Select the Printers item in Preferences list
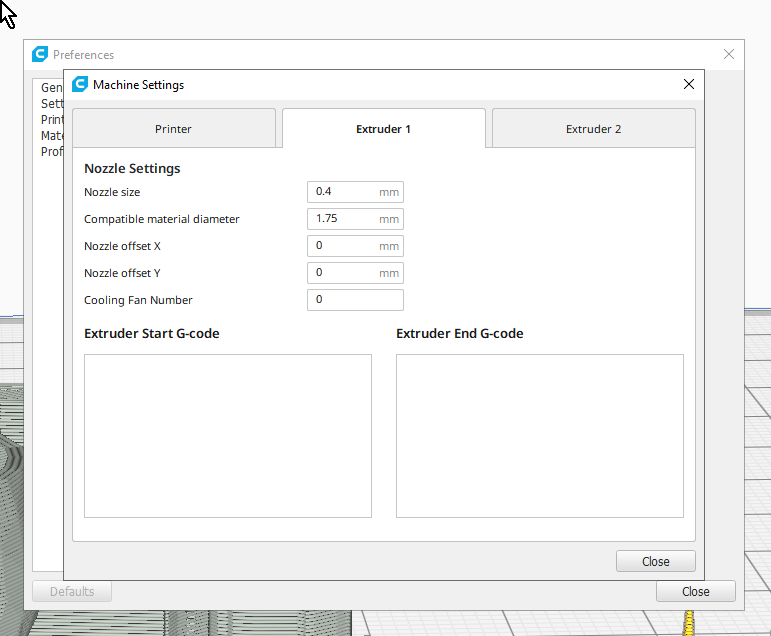Screen dimensions: 771x636 [x=52, y=120]
